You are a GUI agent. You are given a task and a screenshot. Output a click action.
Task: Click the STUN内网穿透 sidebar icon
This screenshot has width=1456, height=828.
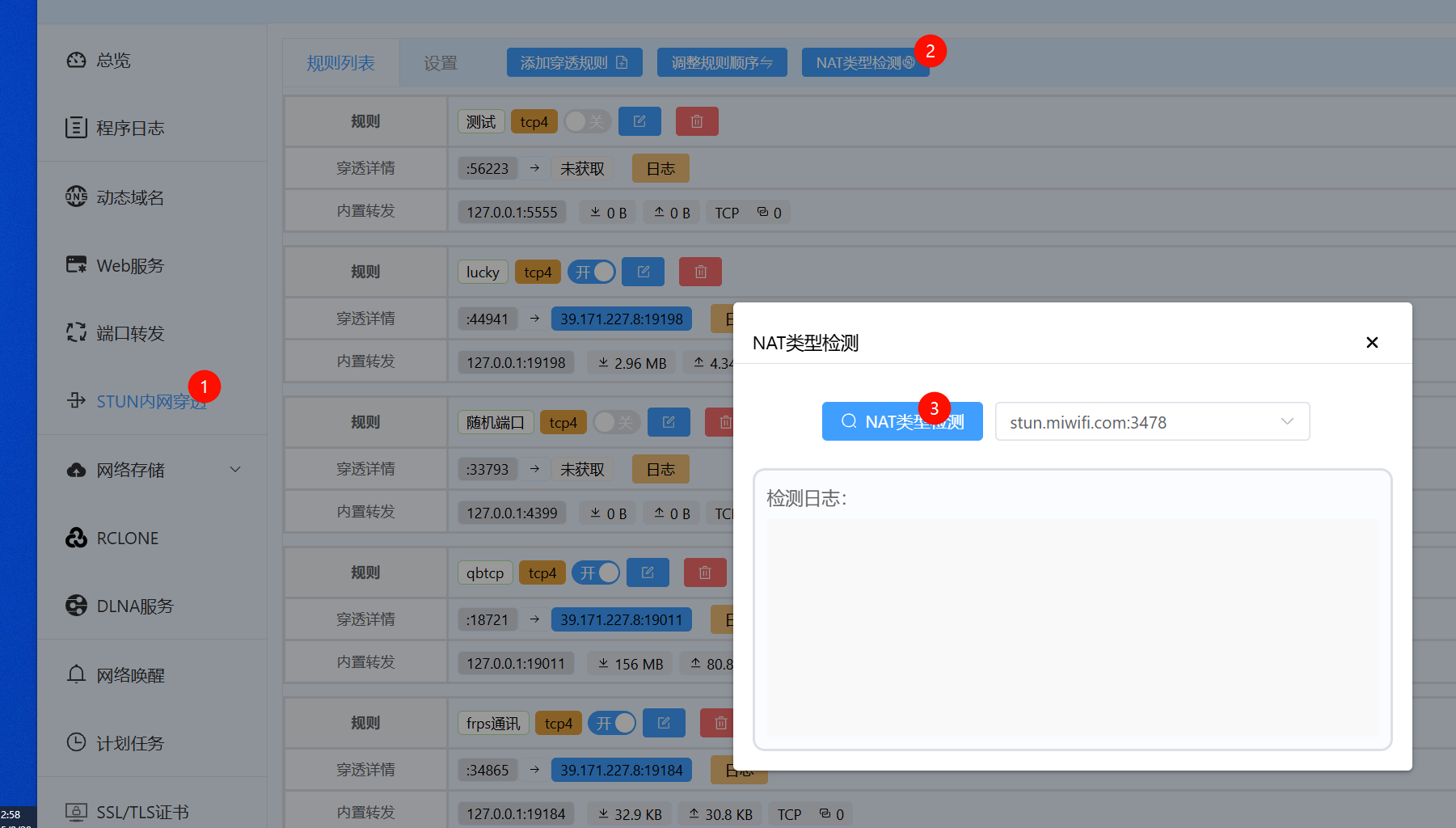point(76,400)
